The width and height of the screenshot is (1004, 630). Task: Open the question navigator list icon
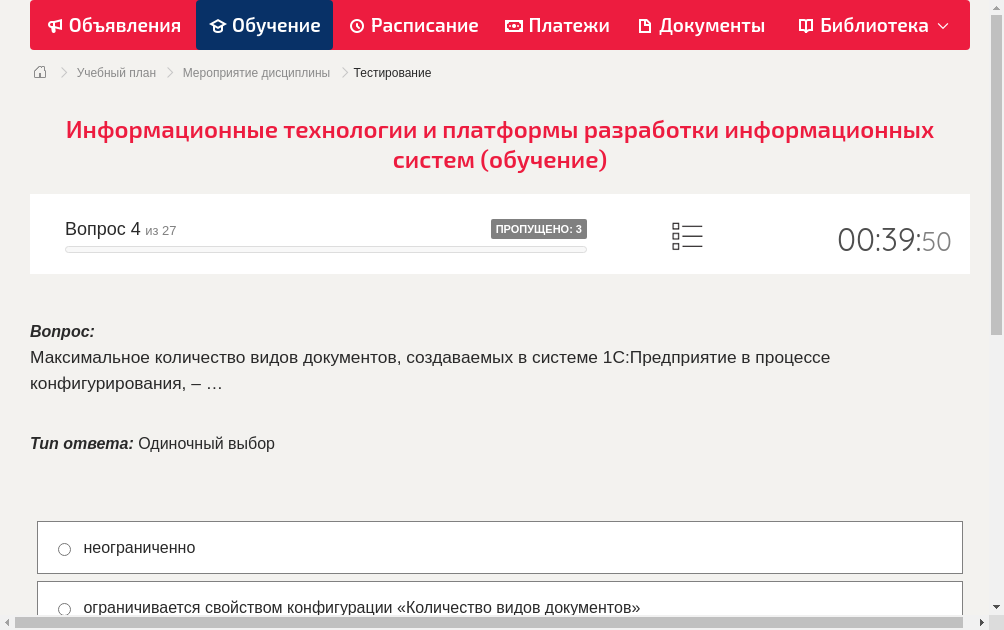click(x=687, y=235)
